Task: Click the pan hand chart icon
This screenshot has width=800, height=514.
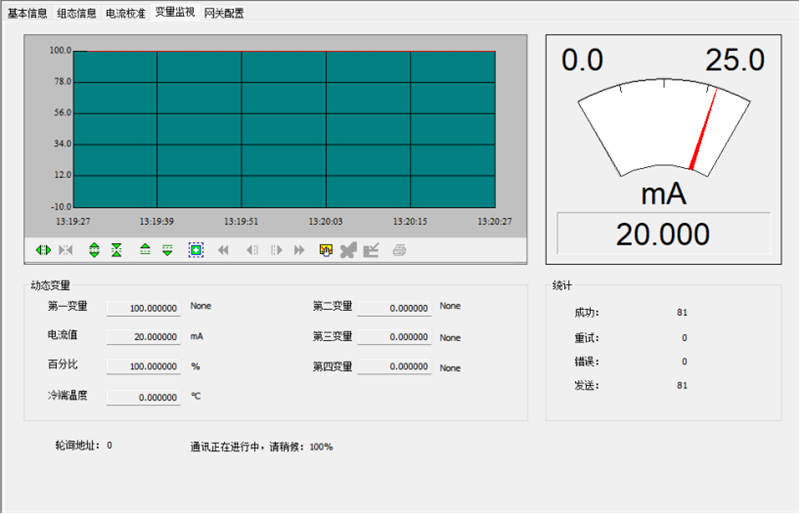Action: pos(326,250)
